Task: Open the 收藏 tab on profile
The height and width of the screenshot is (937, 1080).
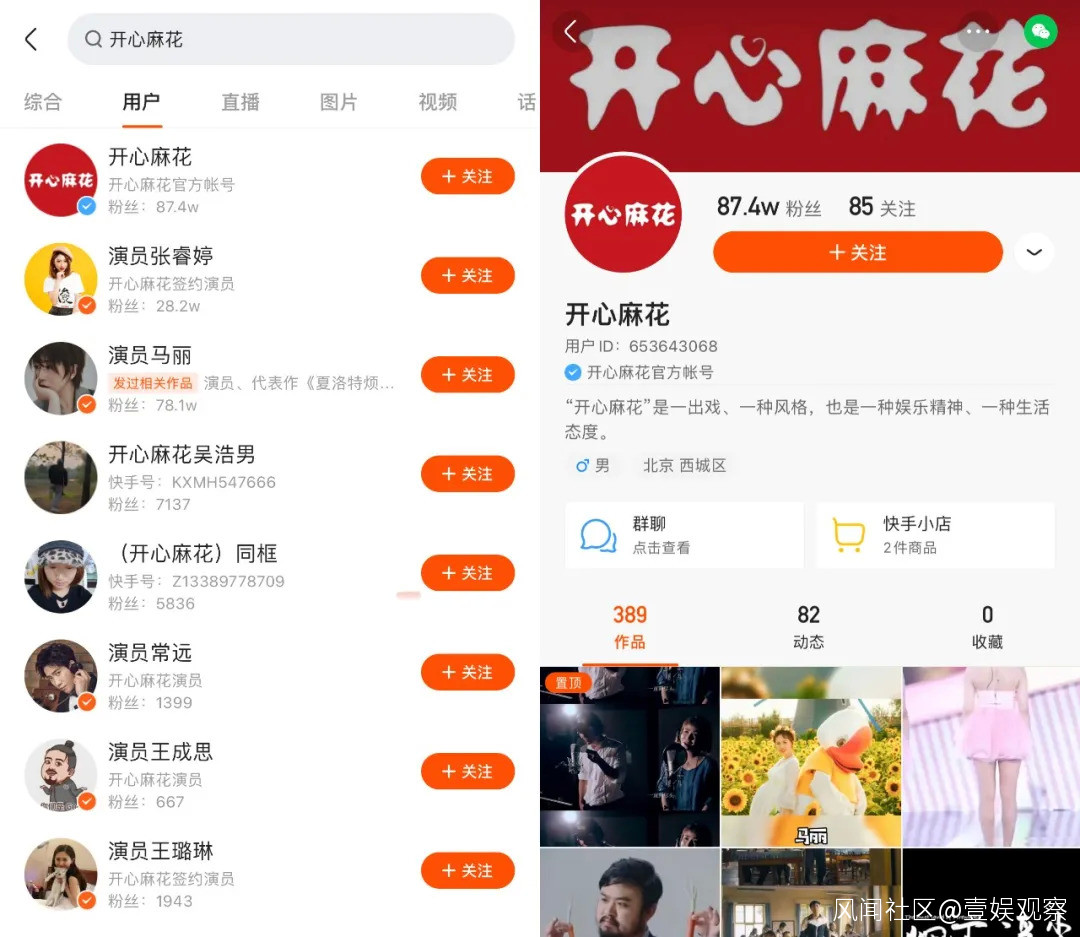Action: [986, 626]
